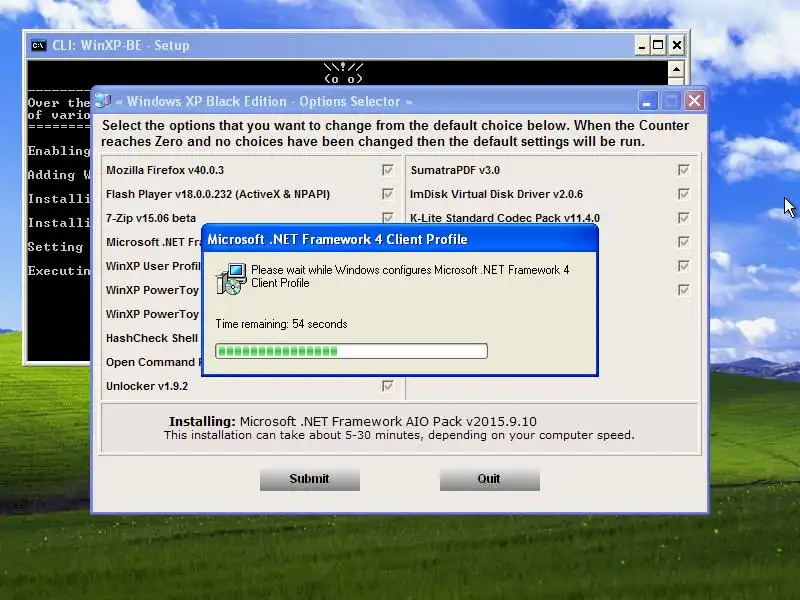This screenshot has height=600, width=800.
Task: Close the CLI WinXP-BE Setup window
Action: (x=677, y=45)
